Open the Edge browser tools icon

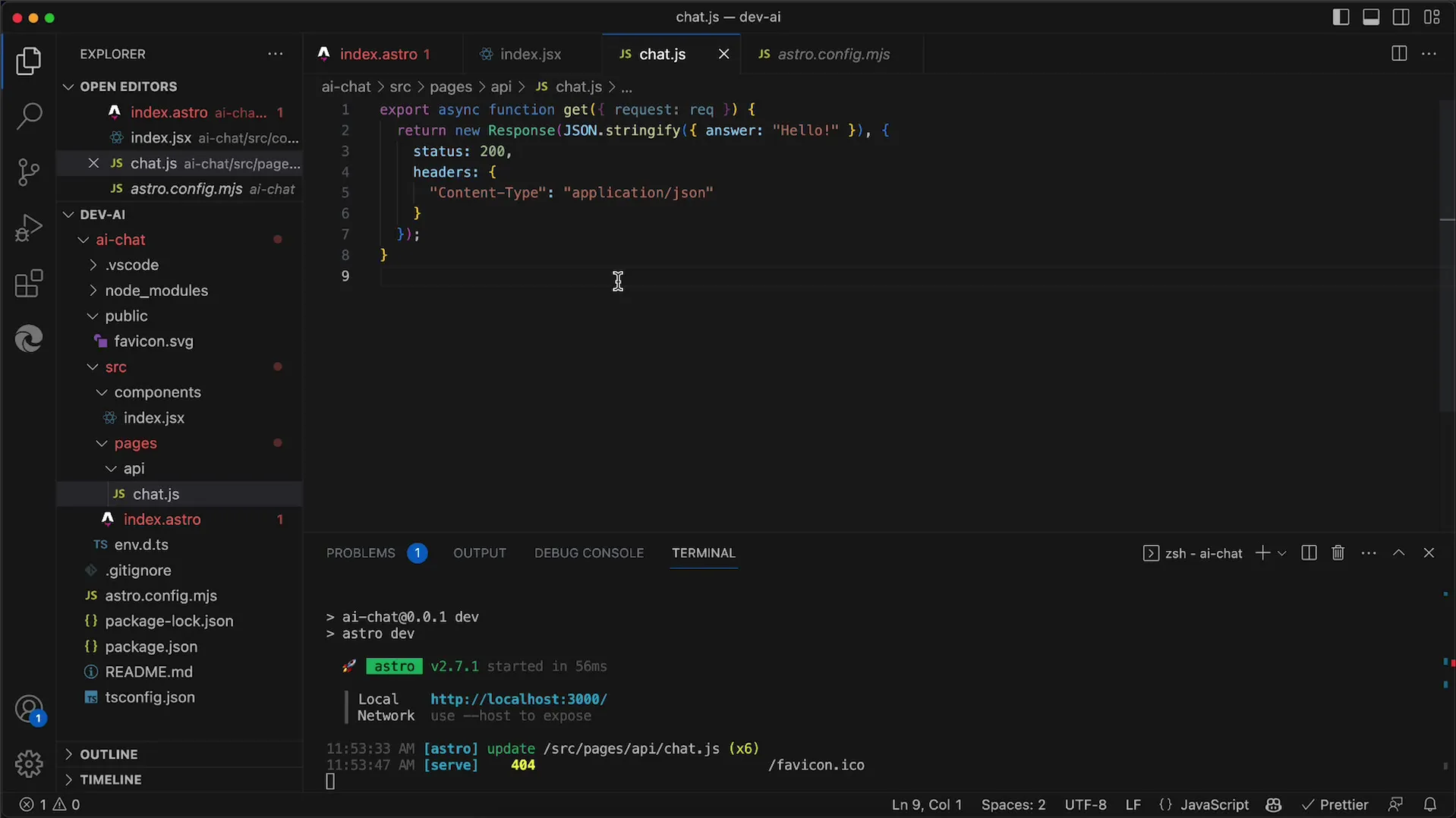pos(29,338)
